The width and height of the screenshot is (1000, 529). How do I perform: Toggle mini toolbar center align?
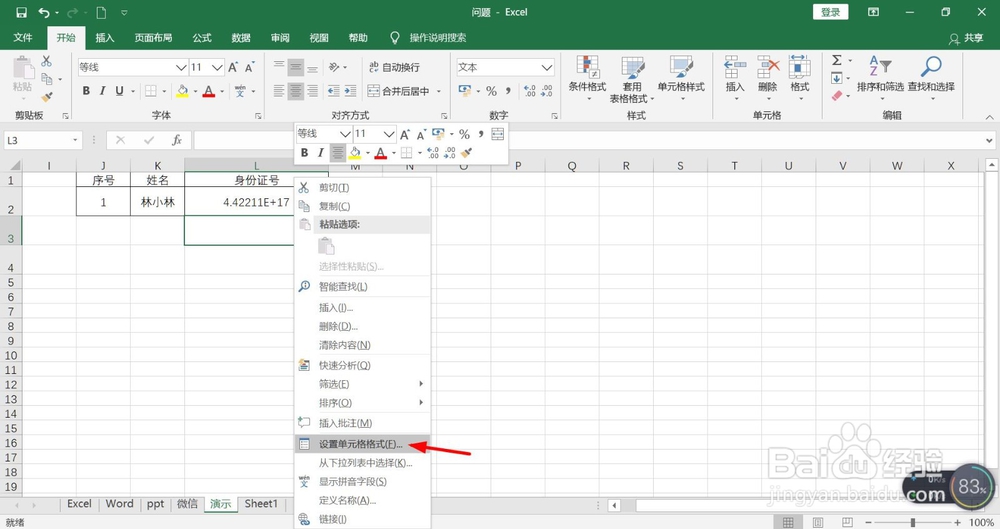337,153
